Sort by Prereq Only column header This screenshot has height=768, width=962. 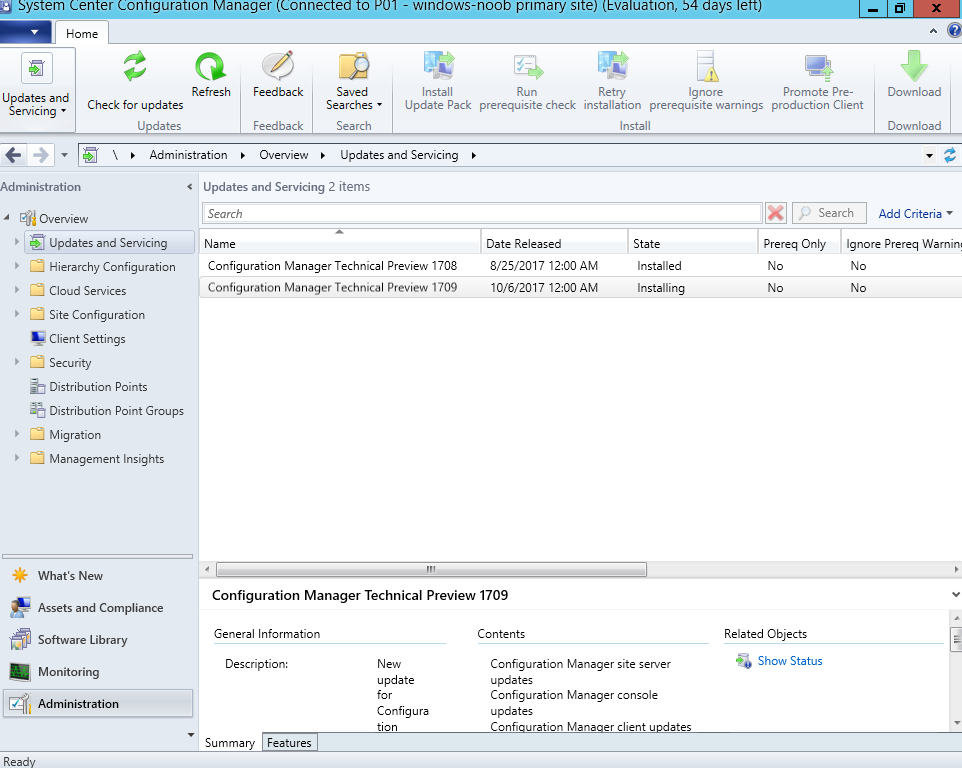click(x=799, y=244)
